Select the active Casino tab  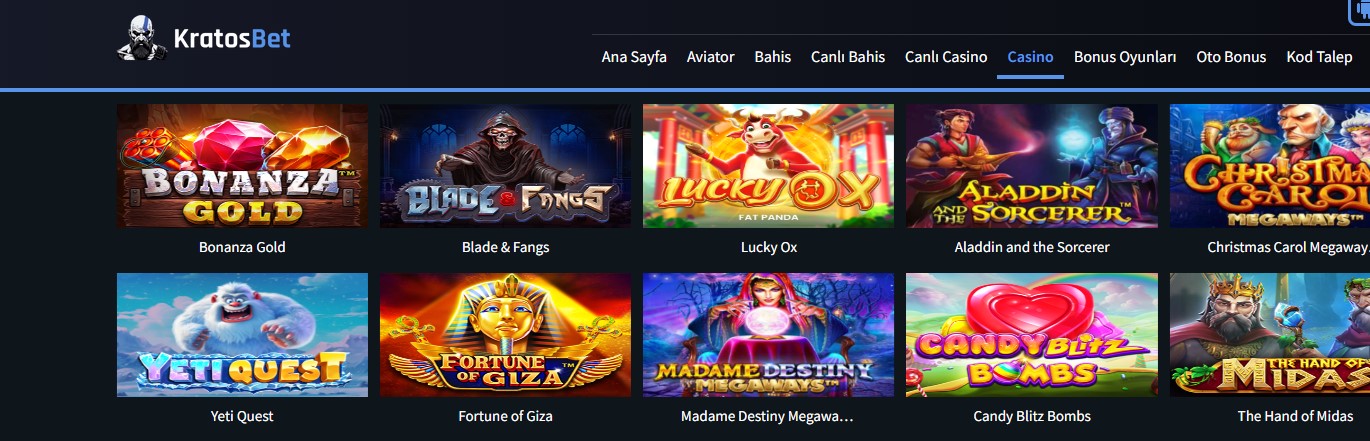tap(1030, 57)
